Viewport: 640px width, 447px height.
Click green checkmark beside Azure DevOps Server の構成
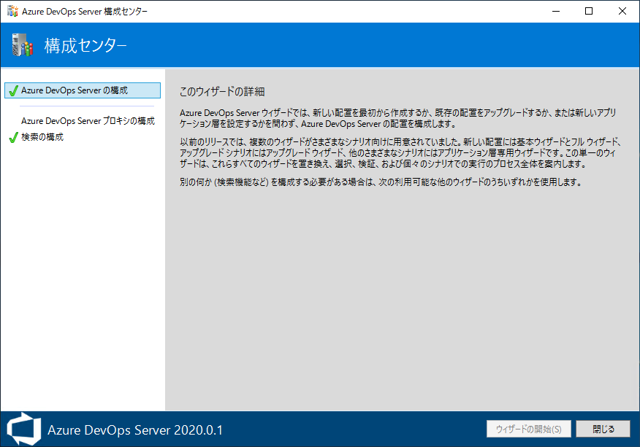click(13, 91)
